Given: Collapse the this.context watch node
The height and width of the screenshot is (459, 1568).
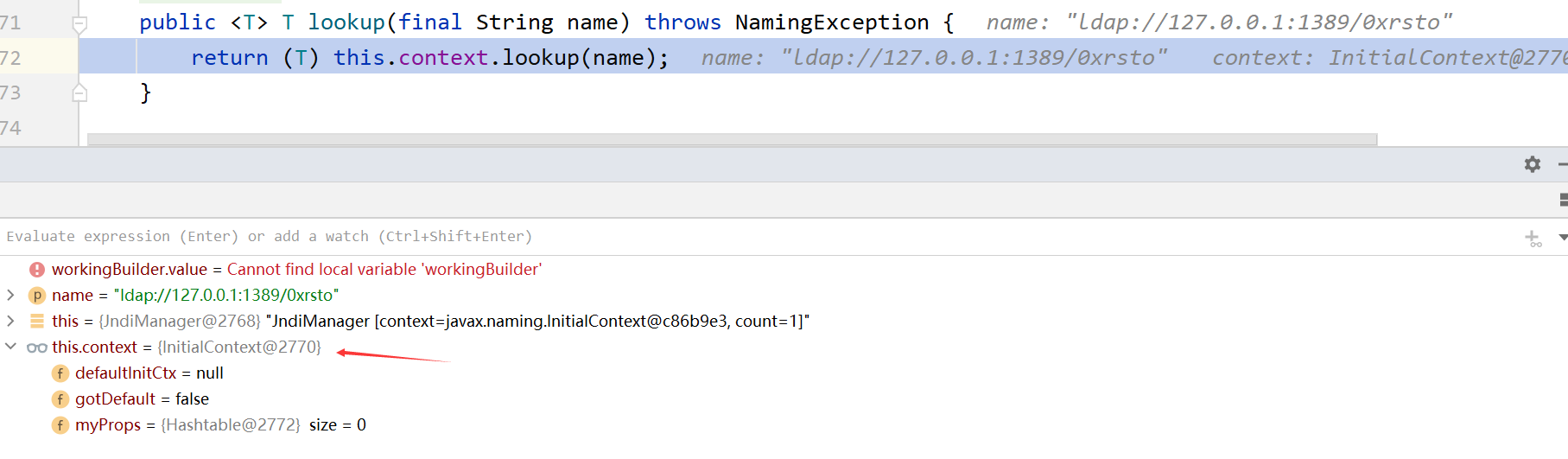Looking at the screenshot, I should point(10,347).
